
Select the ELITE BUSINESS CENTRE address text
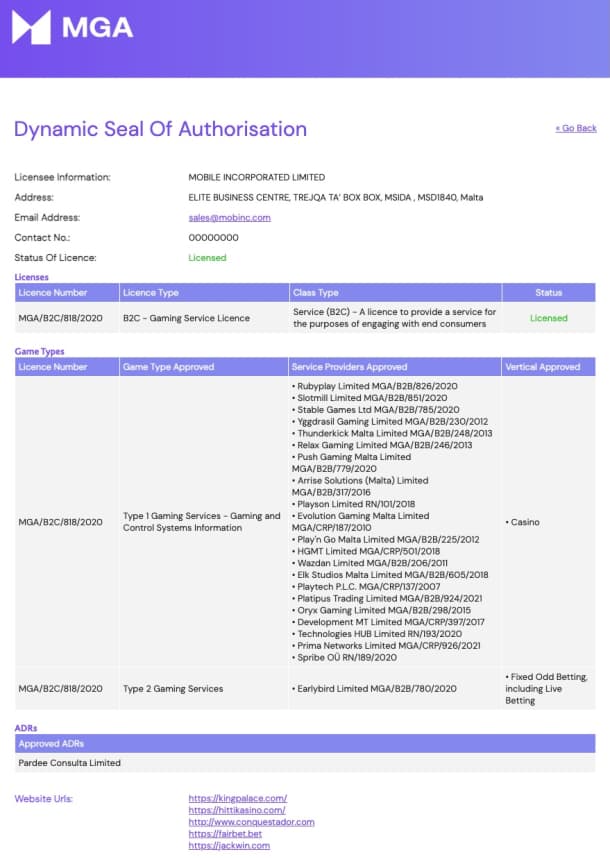click(x=336, y=197)
